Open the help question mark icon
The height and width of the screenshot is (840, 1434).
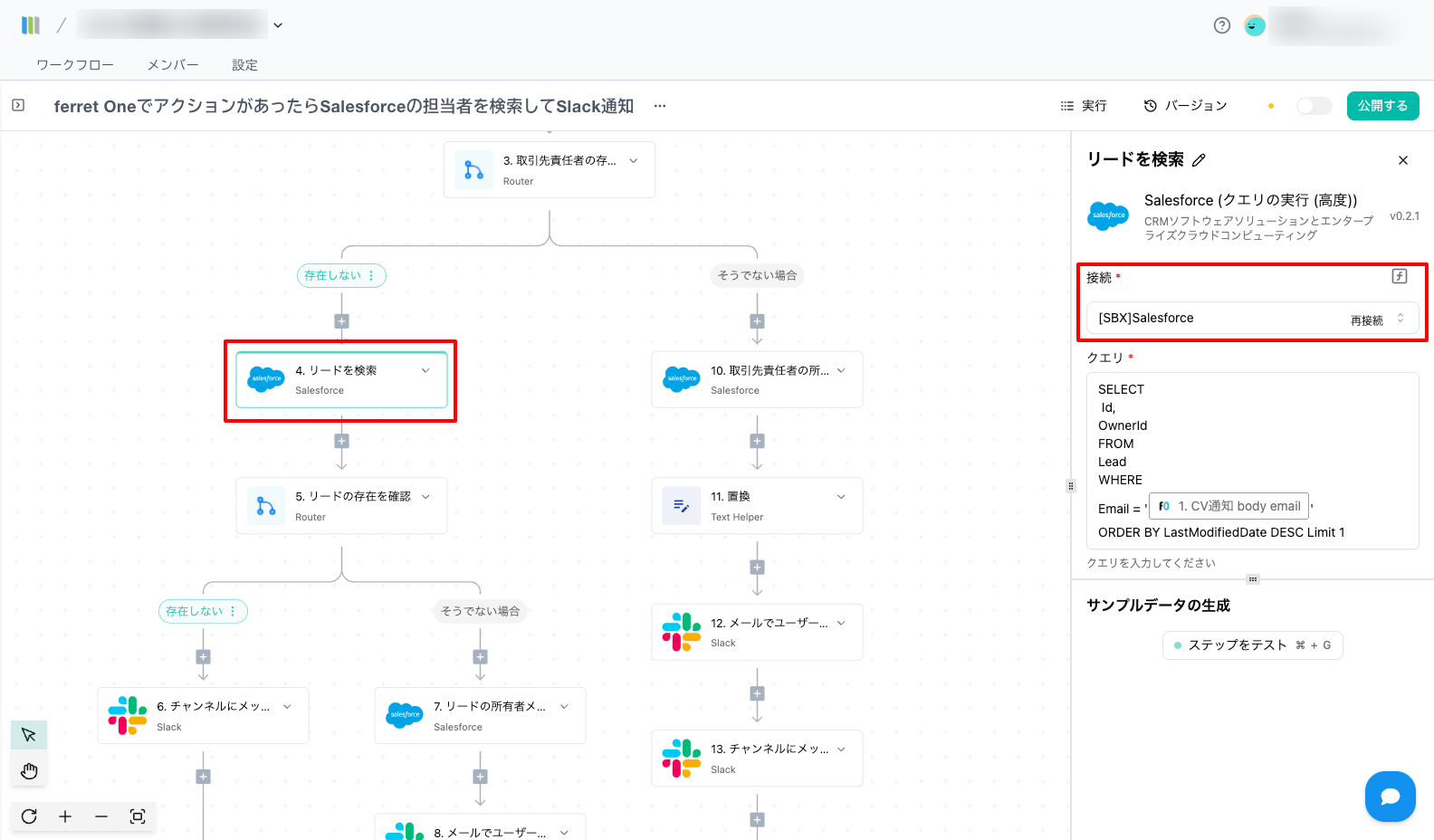click(1222, 25)
